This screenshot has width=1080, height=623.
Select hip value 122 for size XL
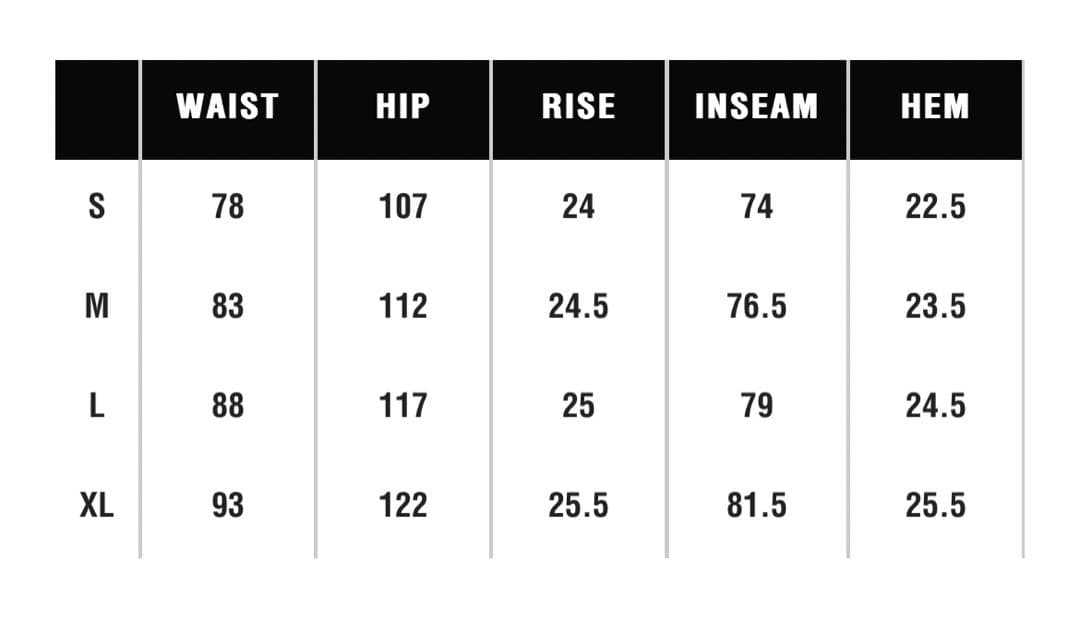pos(403,506)
